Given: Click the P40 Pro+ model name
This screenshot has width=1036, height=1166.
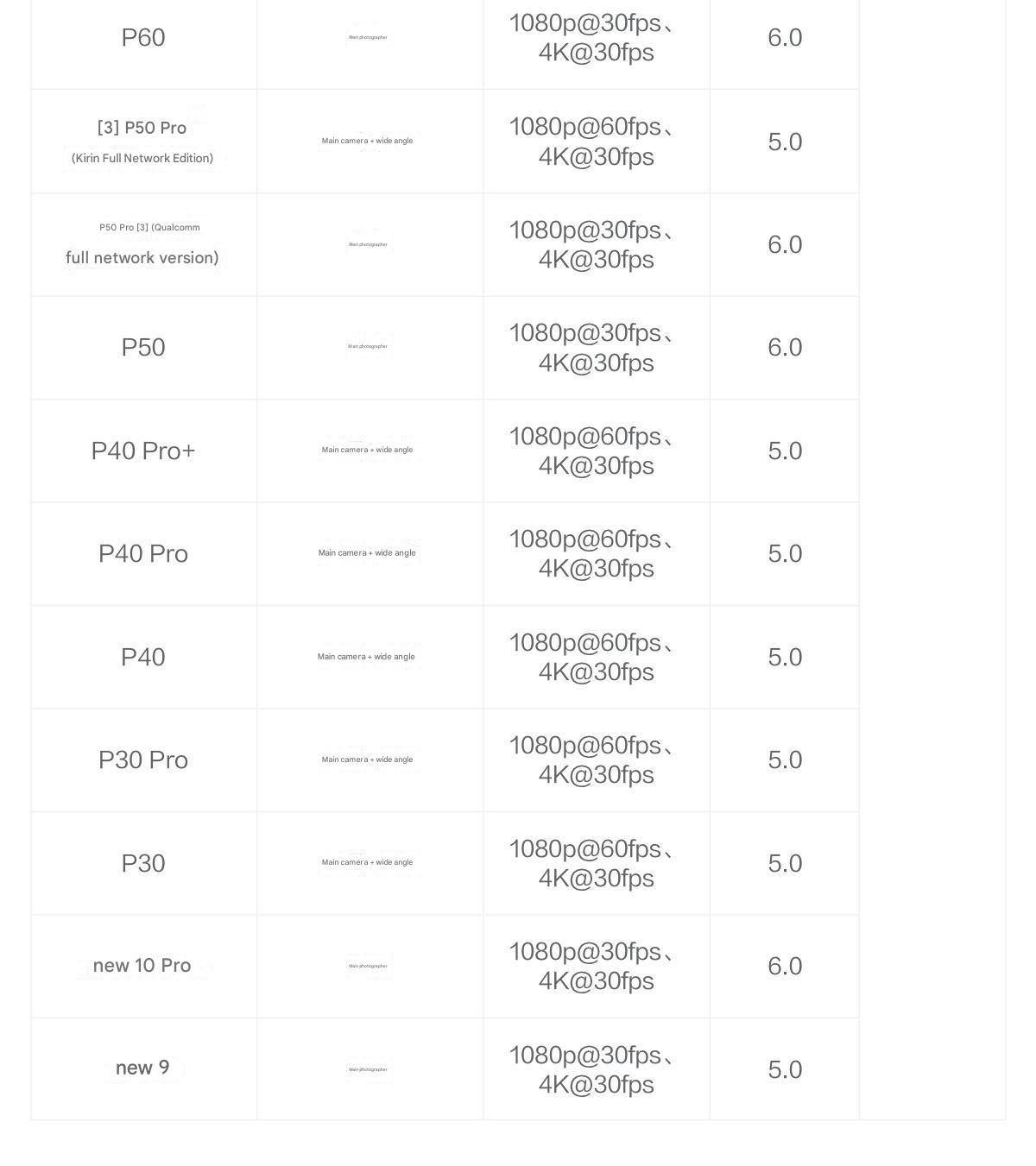Looking at the screenshot, I should coord(143,451).
